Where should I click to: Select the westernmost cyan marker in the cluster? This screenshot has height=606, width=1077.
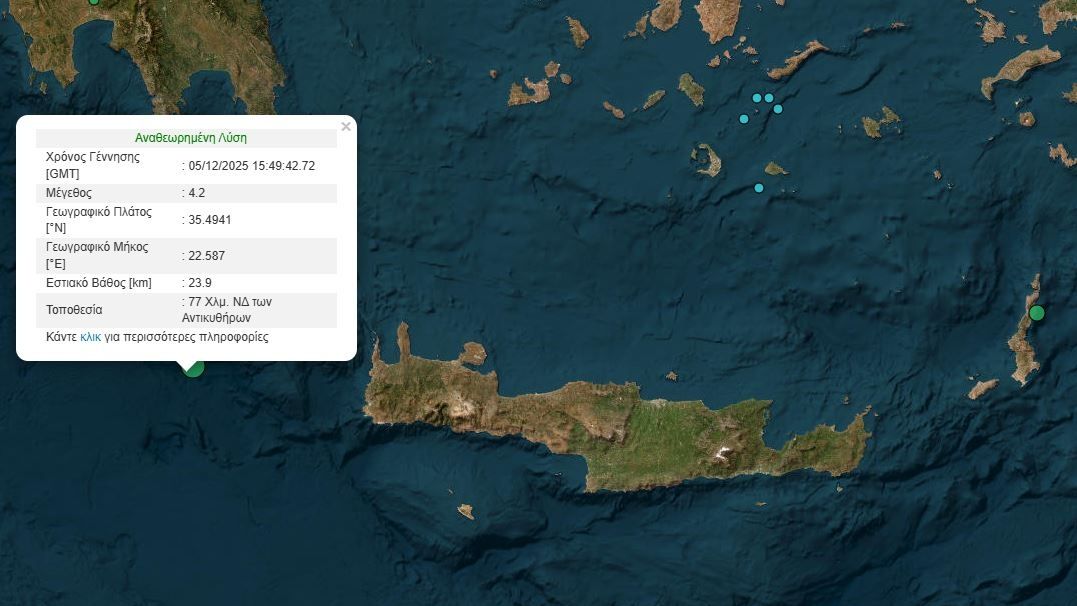[744, 119]
